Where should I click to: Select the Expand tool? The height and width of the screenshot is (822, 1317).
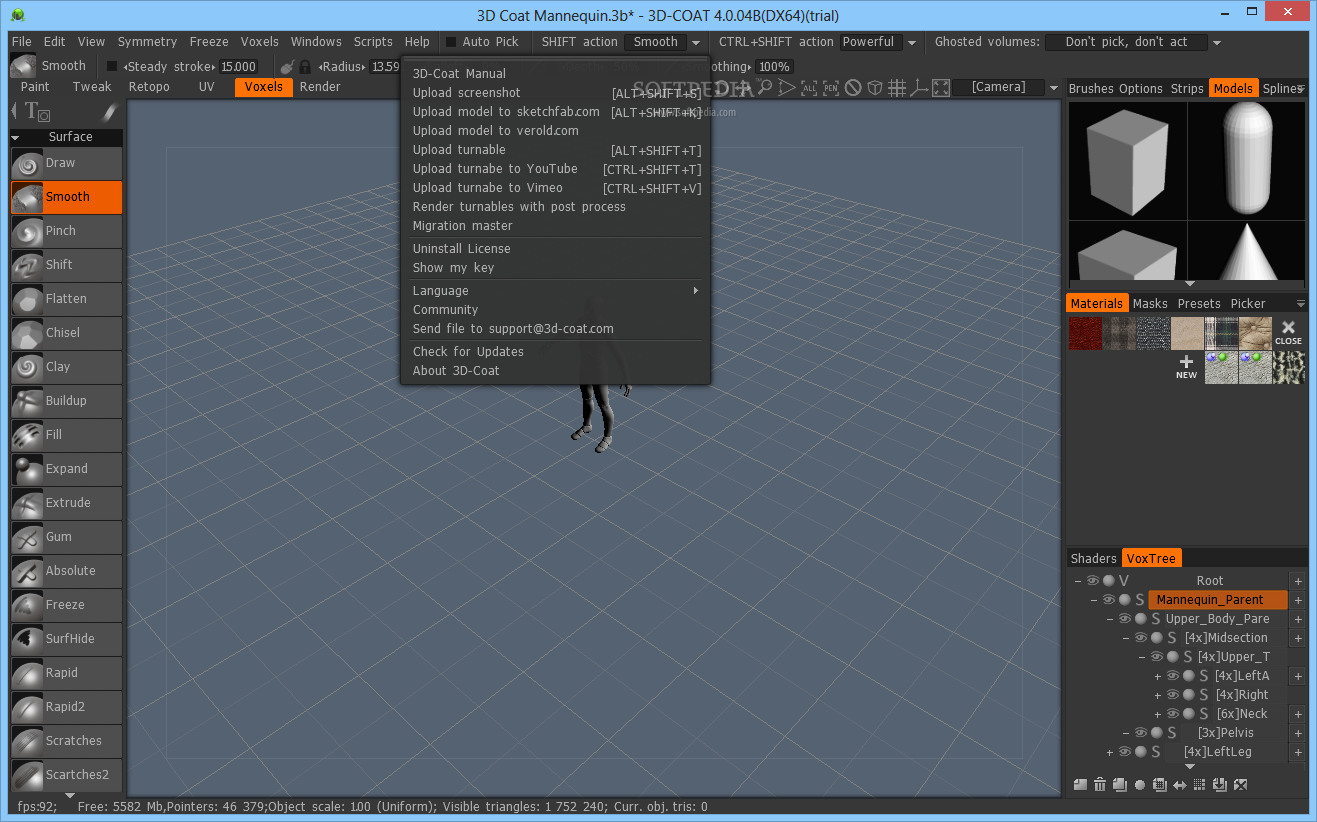(66, 469)
